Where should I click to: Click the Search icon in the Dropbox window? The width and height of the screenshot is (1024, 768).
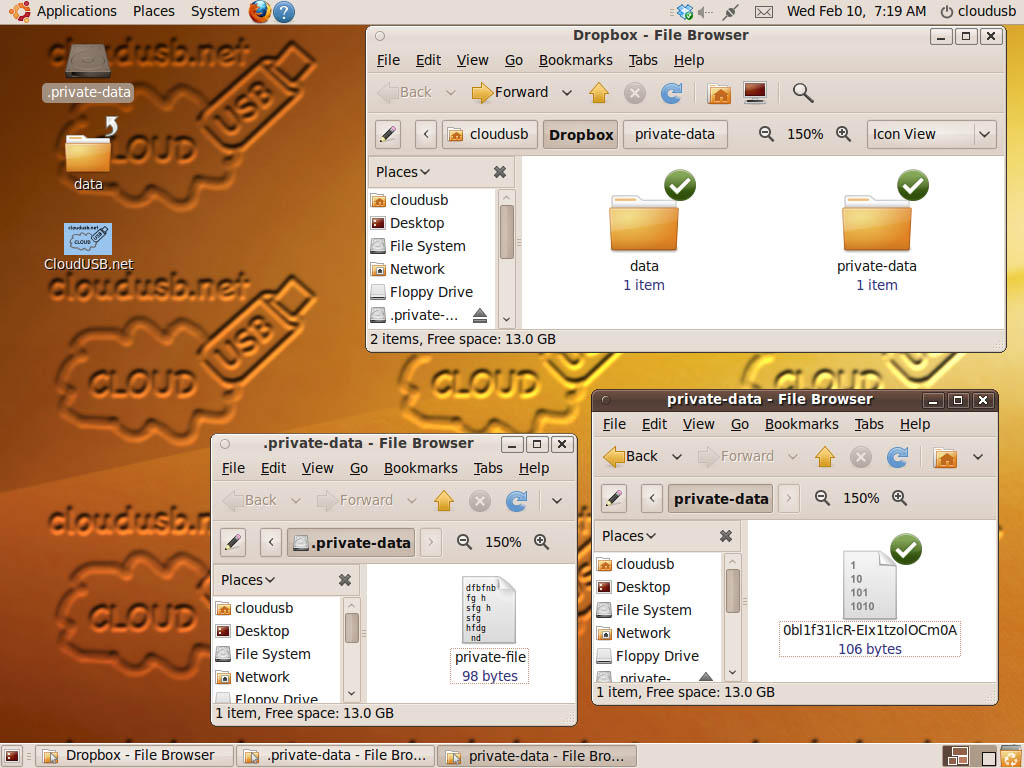coord(802,92)
